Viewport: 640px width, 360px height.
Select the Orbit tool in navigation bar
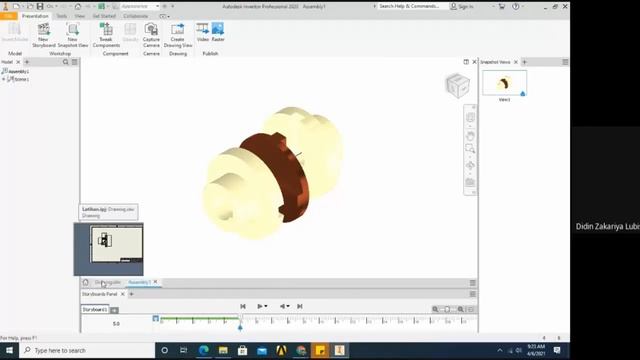470,165
